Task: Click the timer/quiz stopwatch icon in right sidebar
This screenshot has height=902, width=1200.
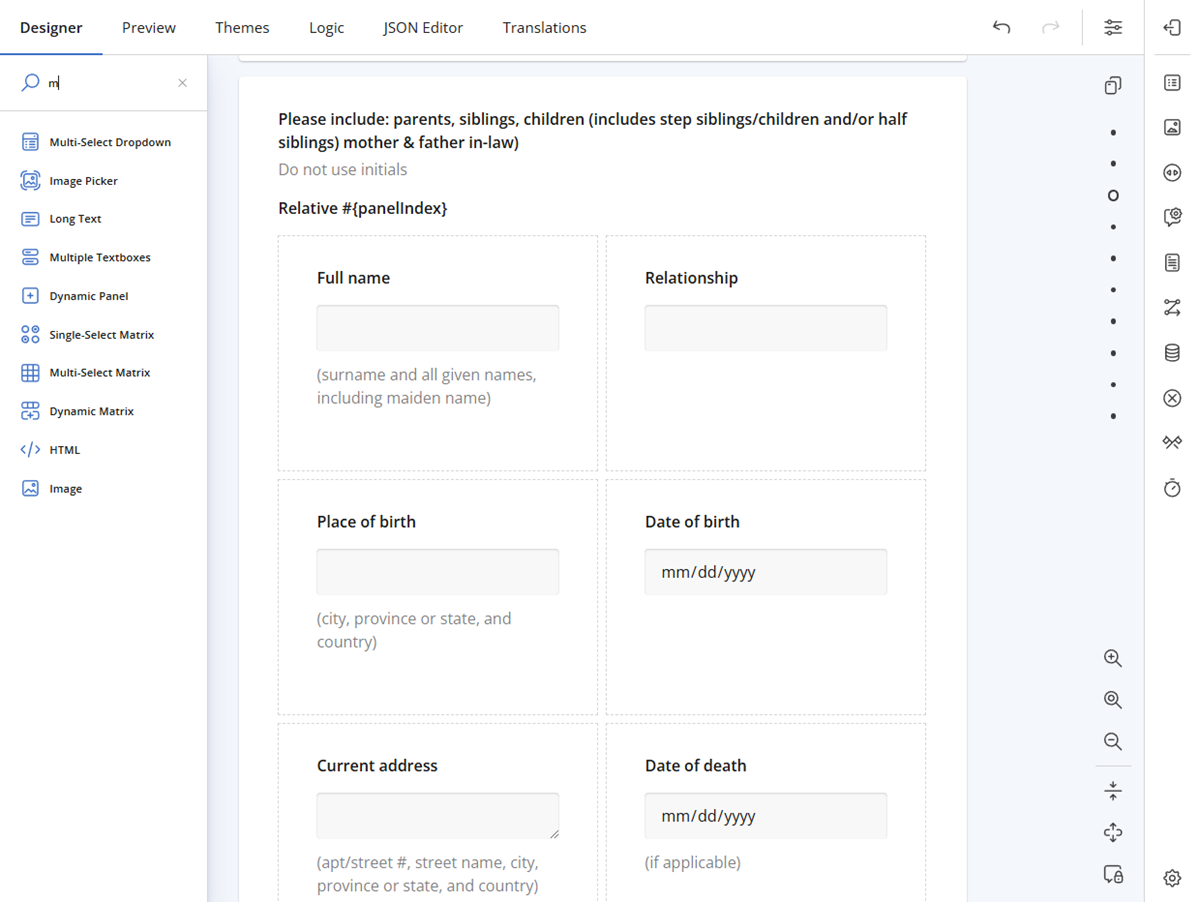Action: point(1172,488)
